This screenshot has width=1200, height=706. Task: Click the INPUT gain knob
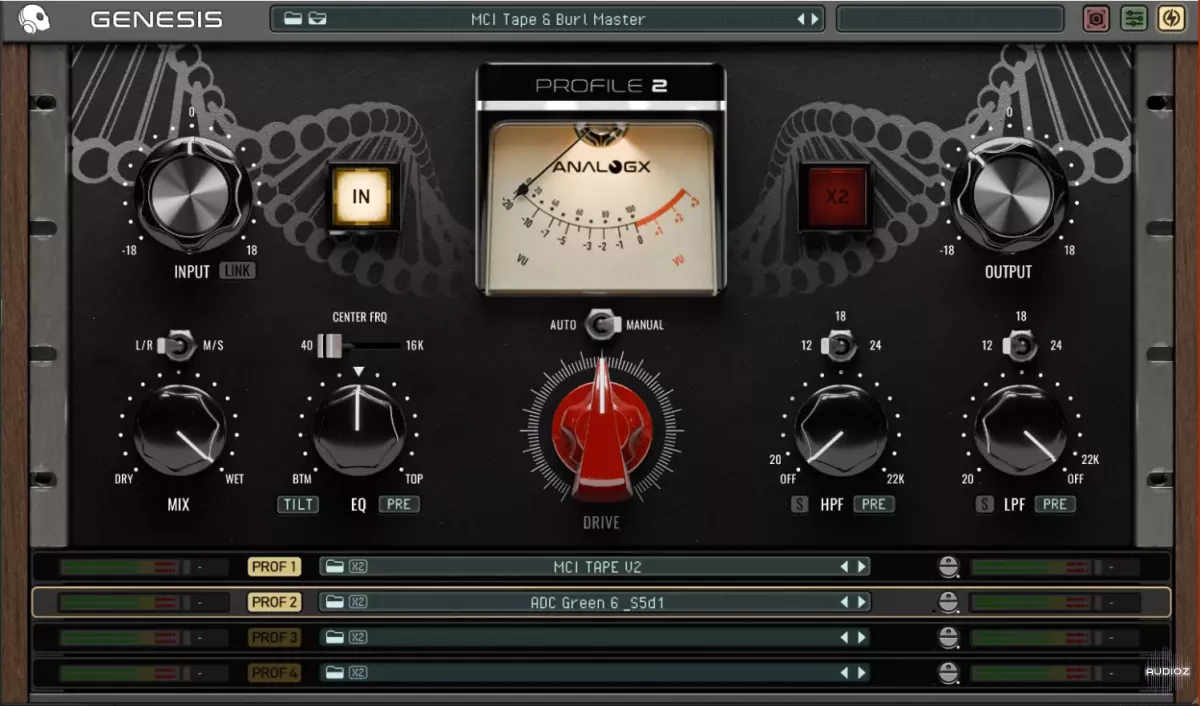[192, 194]
